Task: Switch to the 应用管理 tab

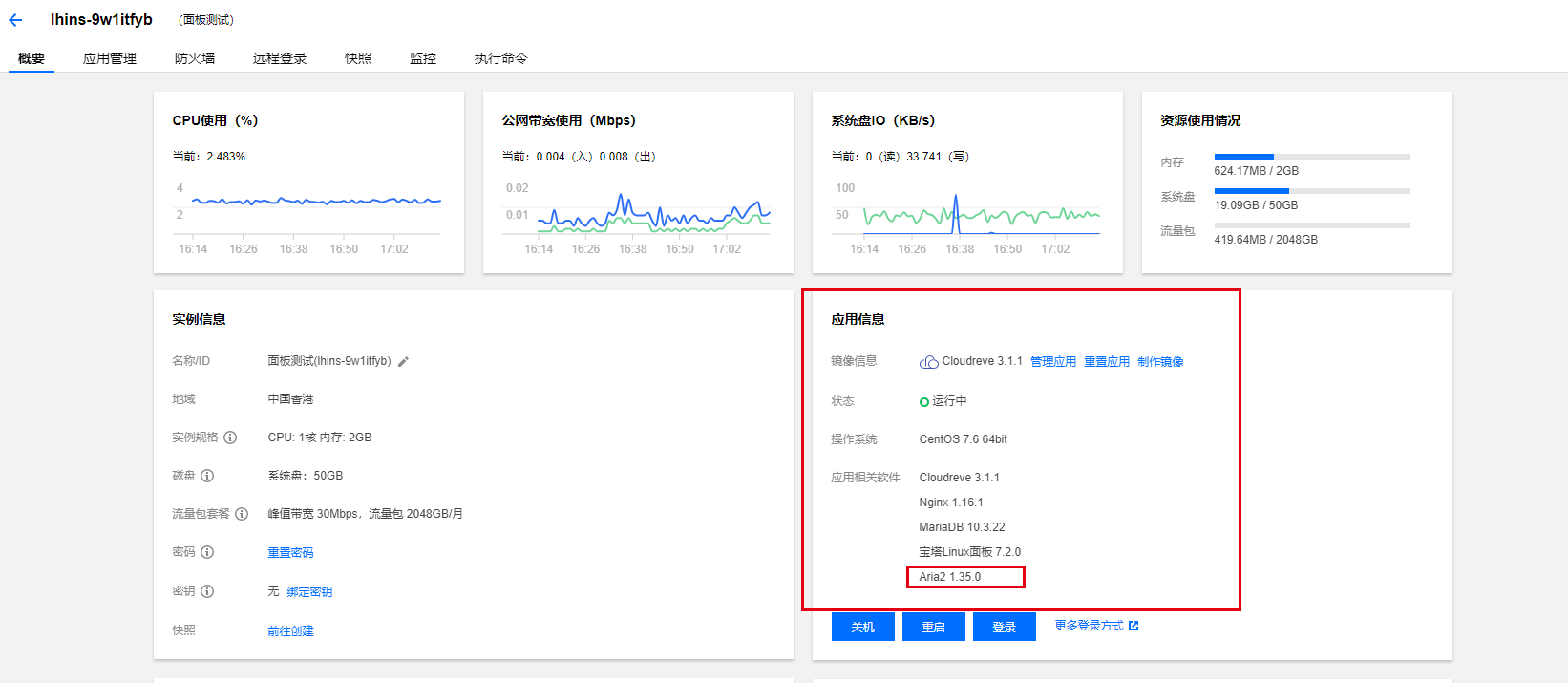Action: point(110,58)
